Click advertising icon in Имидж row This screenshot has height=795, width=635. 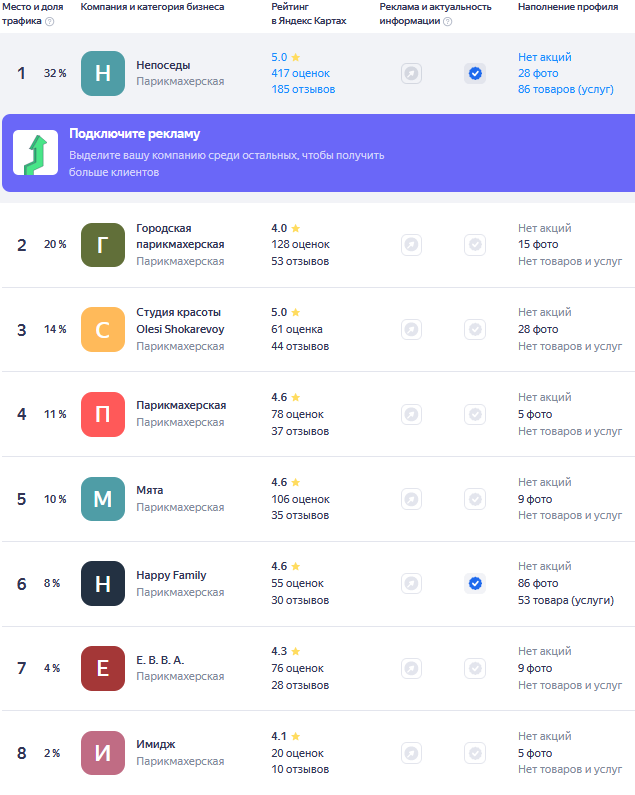tap(411, 753)
